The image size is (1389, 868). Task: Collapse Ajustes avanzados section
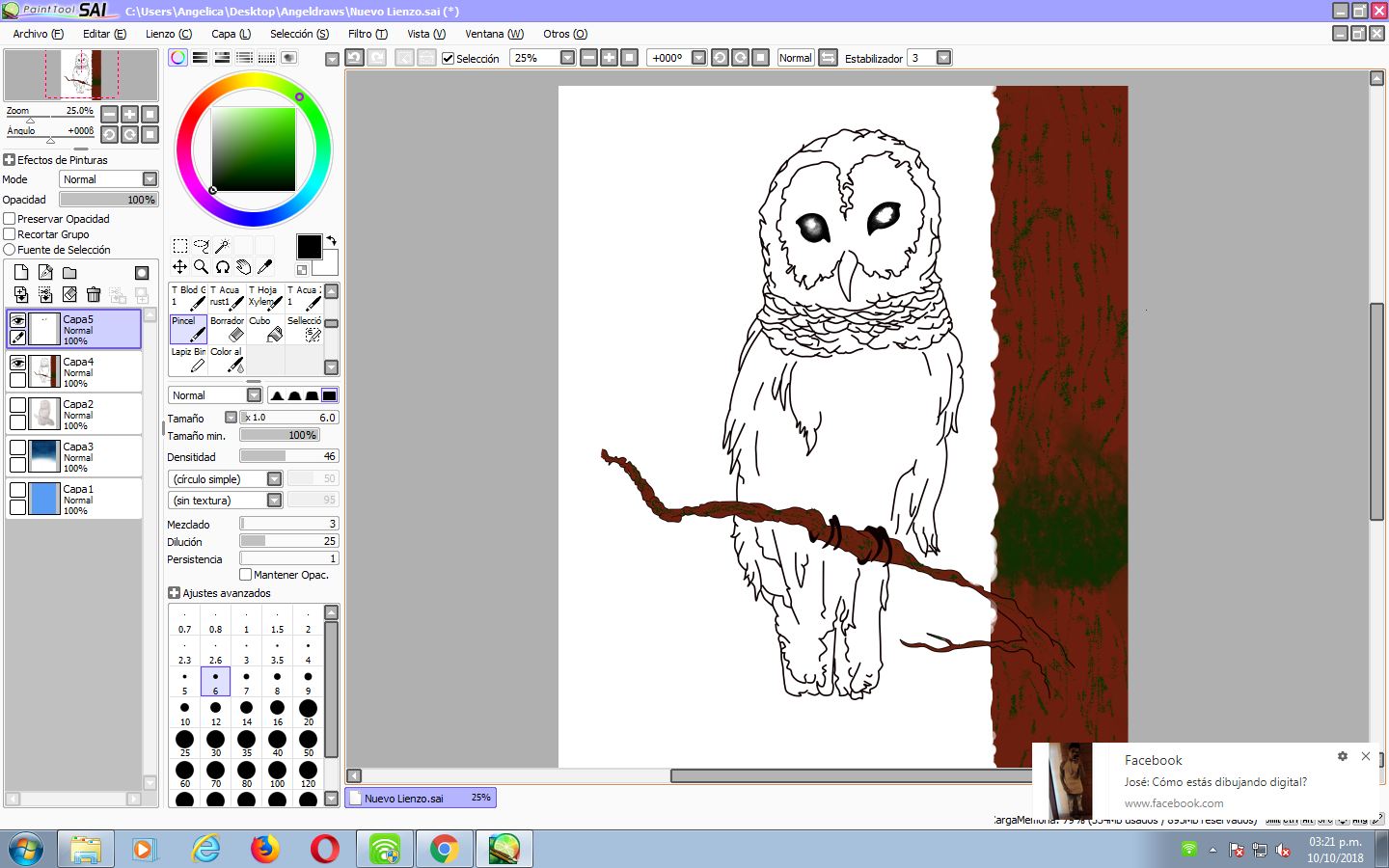pyautogui.click(x=174, y=593)
